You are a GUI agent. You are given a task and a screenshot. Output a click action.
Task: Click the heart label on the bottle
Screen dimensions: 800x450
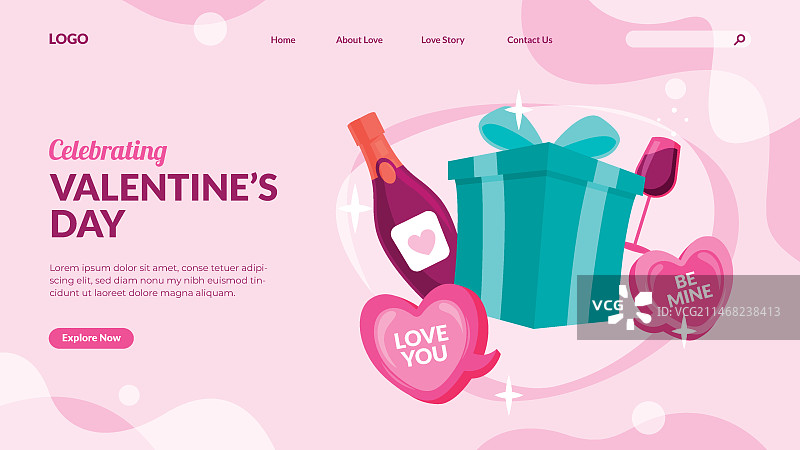[x=420, y=241]
